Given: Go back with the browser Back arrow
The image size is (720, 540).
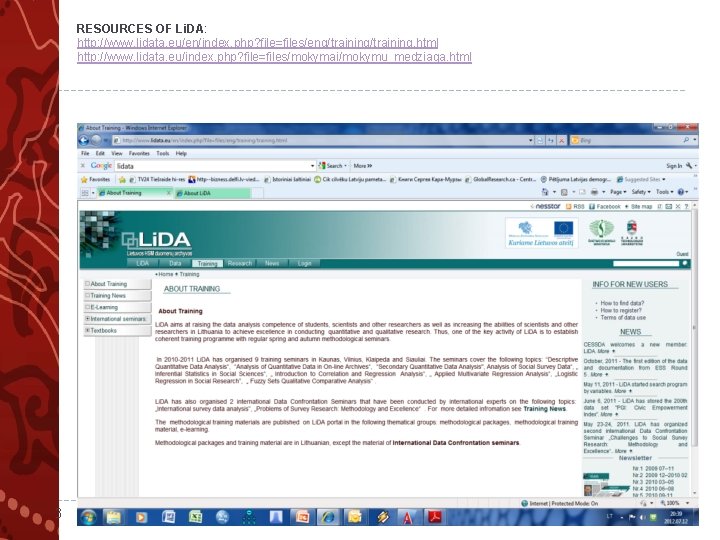Looking at the screenshot, I should (84, 140).
